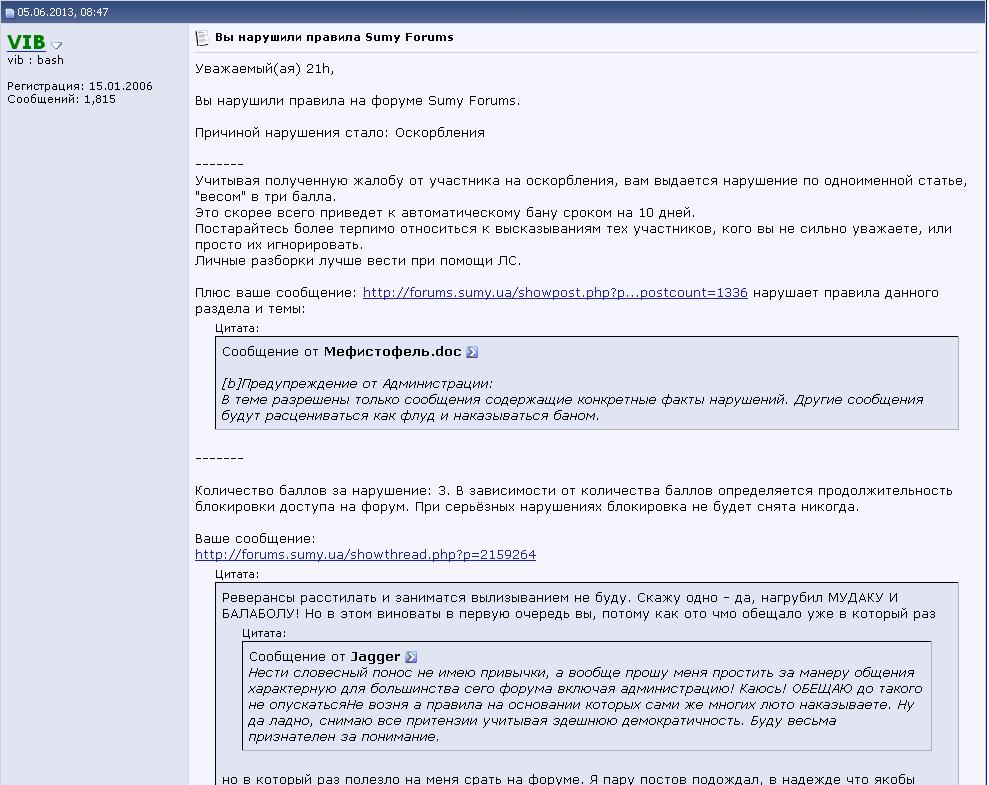The height and width of the screenshot is (785, 989).
Task: Click the 'vib : bash' user title text
Action: pos(36,60)
